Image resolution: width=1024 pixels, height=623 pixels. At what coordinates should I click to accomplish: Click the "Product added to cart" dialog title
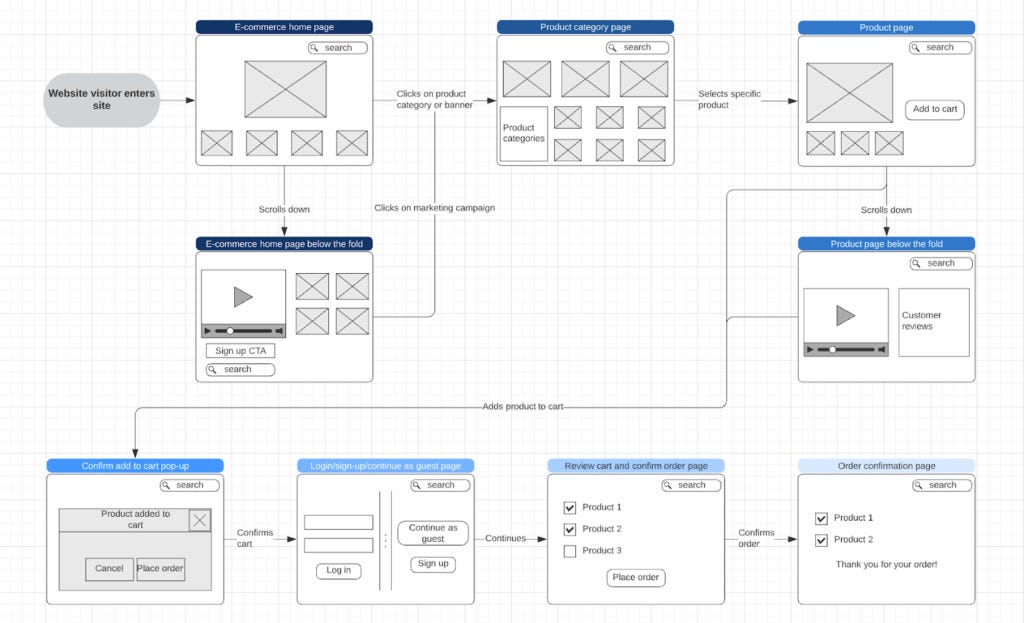pos(135,519)
